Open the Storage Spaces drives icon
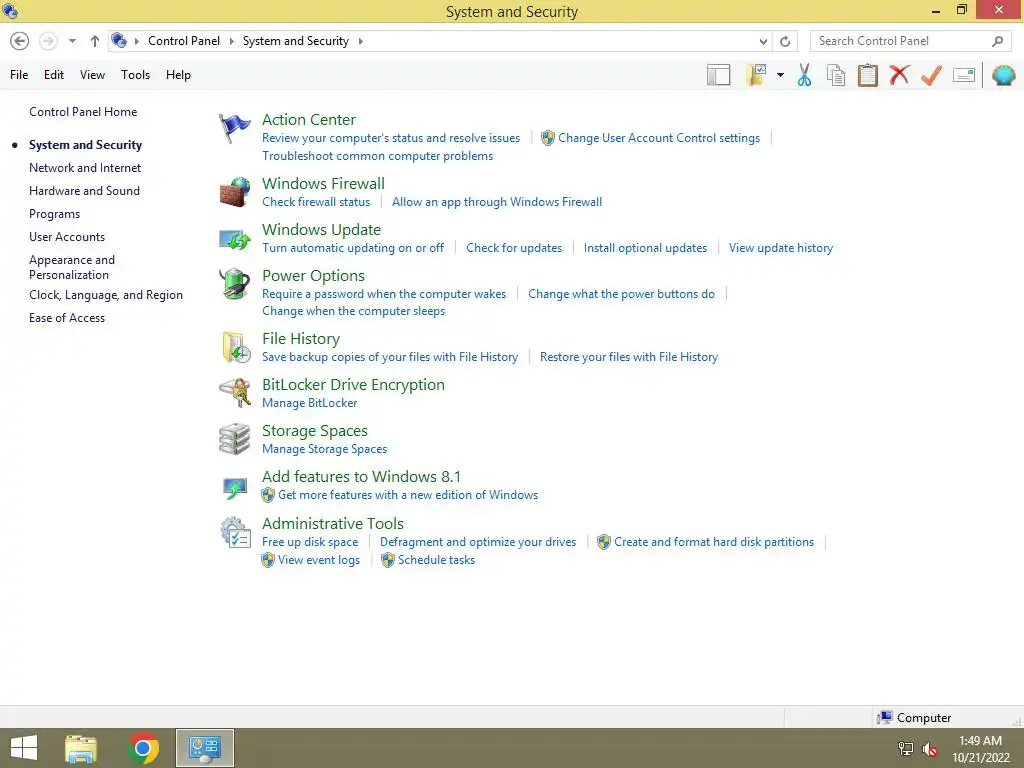The width and height of the screenshot is (1024, 768). pos(234,439)
